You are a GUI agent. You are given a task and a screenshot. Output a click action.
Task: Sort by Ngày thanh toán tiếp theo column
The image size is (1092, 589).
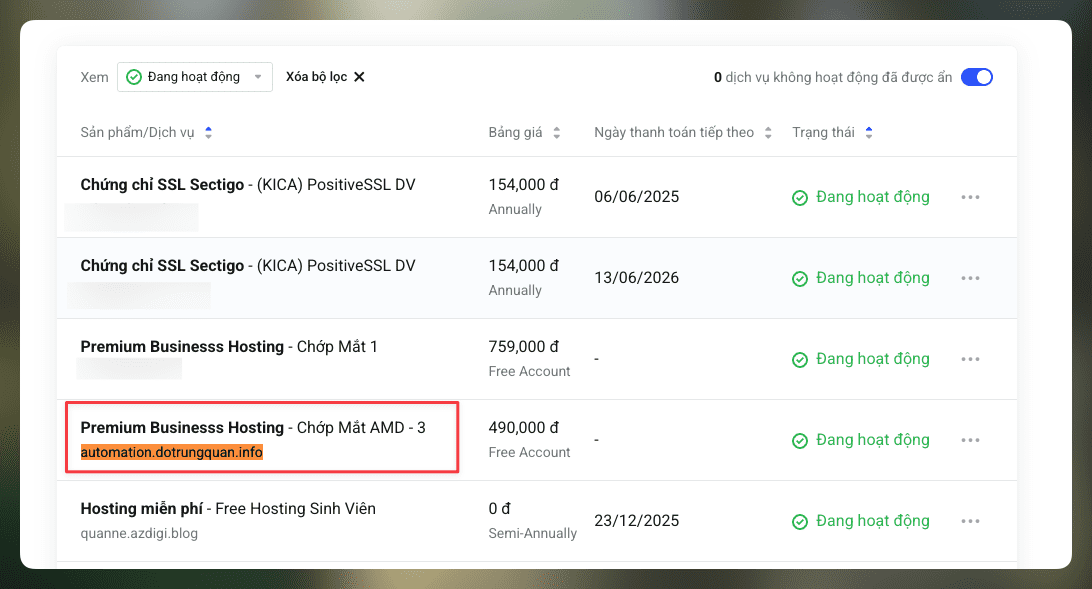(767, 132)
